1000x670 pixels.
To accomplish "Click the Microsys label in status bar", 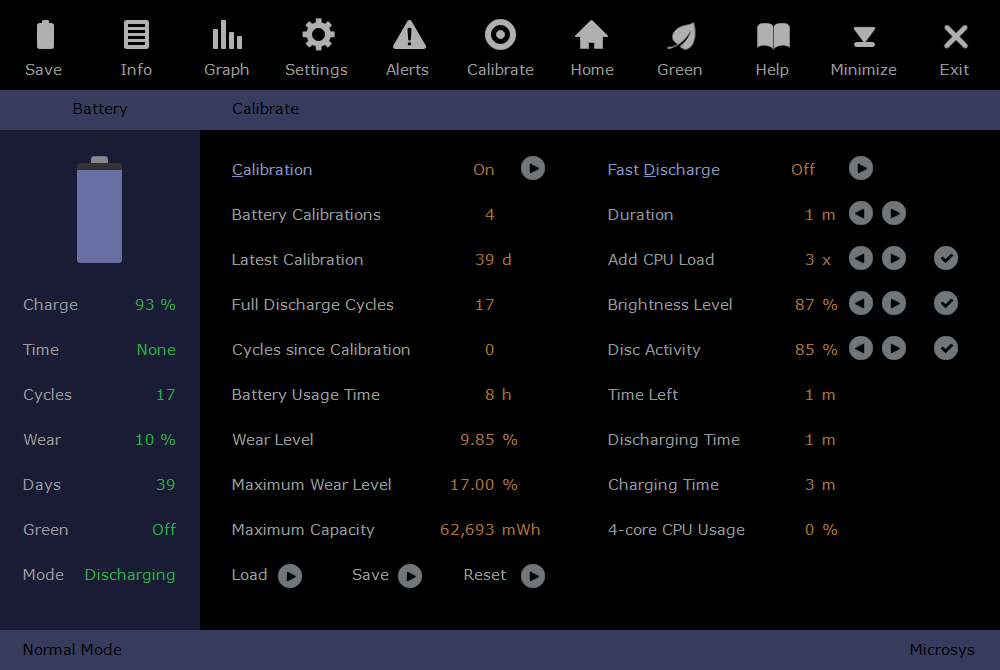I will pos(942,650).
